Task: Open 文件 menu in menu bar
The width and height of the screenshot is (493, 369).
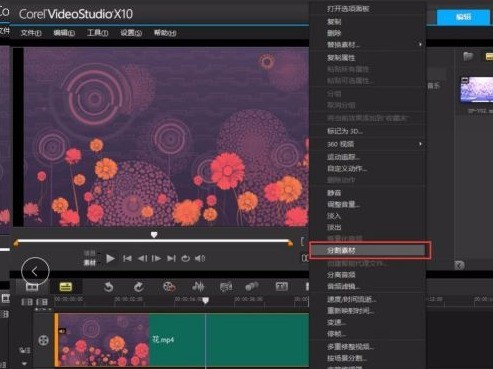Action: pos(31,33)
